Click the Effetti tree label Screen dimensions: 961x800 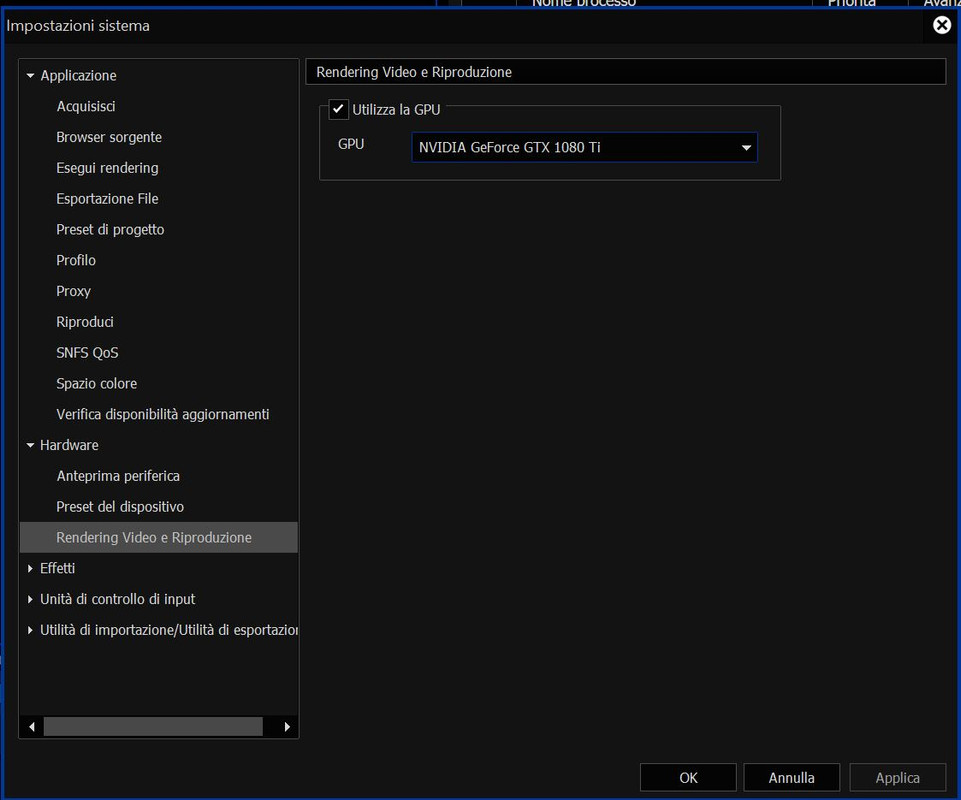(58, 568)
